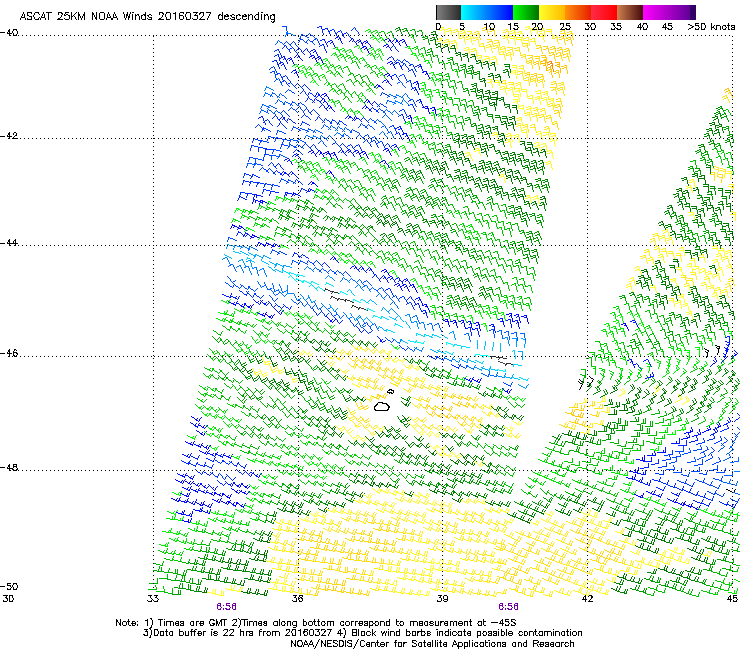740x650 pixels.
Task: Click the longitude label '39'
Action: (442, 599)
